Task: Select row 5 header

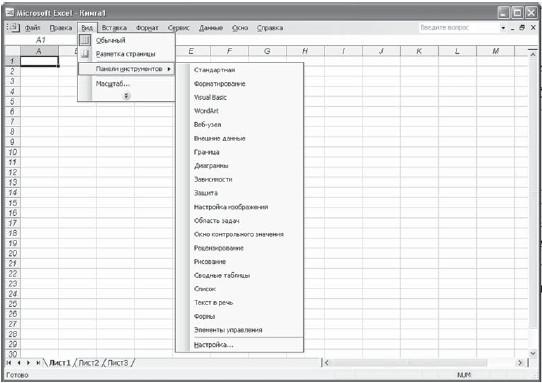Action: pos(12,102)
